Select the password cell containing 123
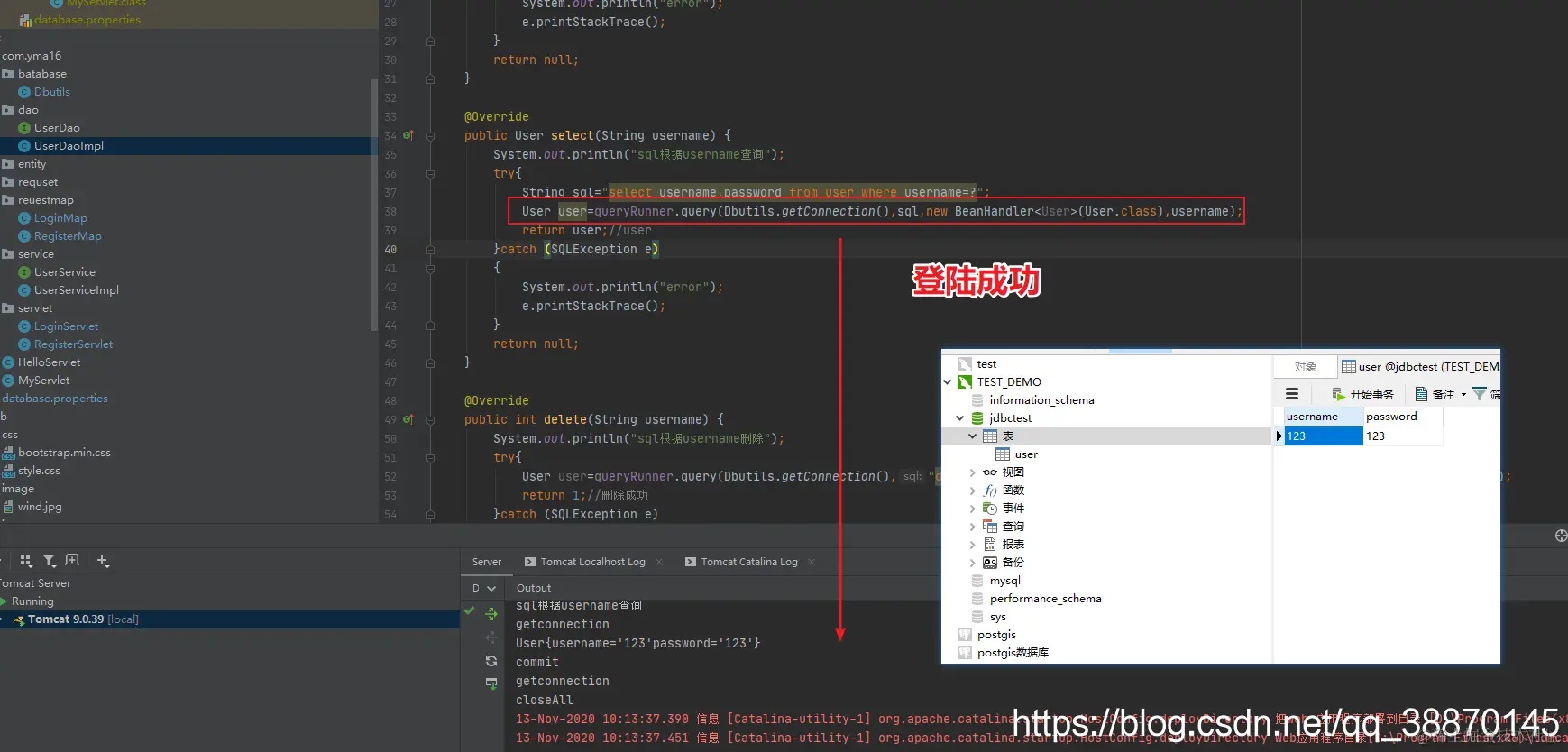 pyautogui.click(x=1402, y=436)
